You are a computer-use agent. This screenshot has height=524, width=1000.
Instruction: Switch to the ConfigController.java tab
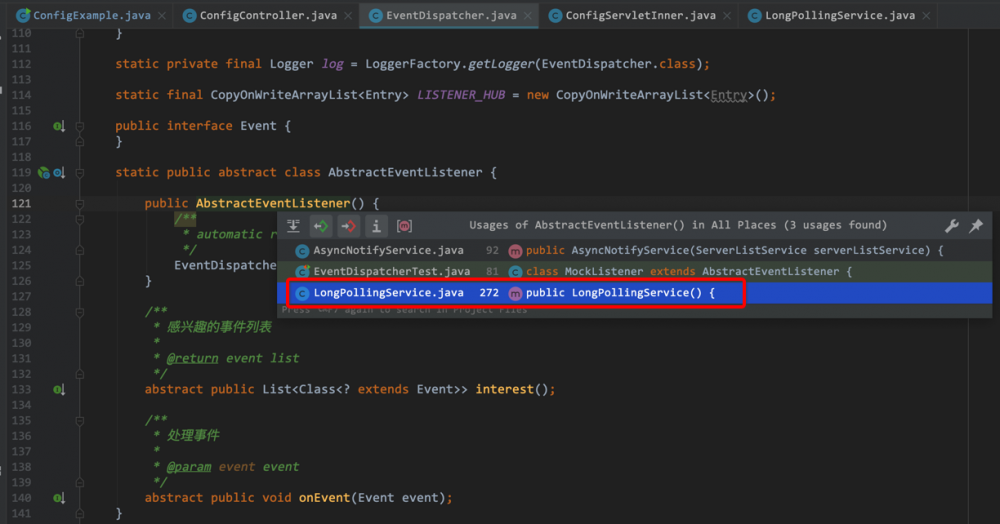268,15
